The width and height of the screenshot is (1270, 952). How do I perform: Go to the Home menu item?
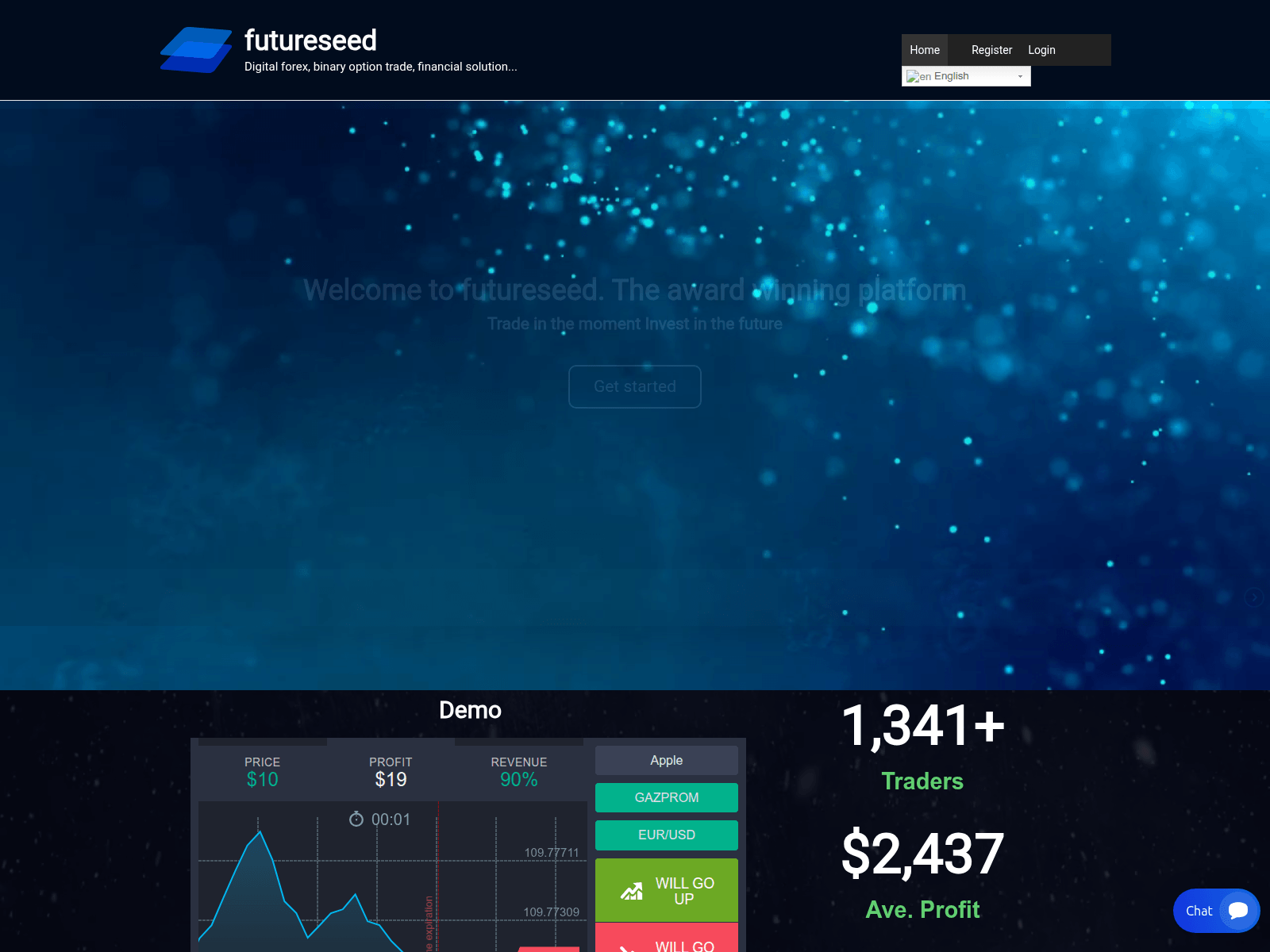[925, 50]
